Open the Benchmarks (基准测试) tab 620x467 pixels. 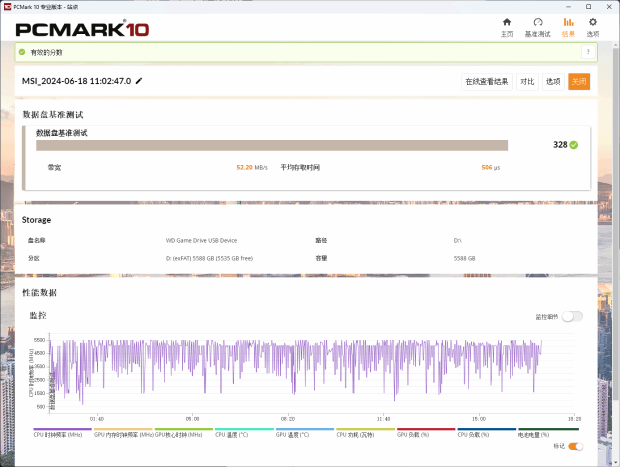[x=537, y=27]
